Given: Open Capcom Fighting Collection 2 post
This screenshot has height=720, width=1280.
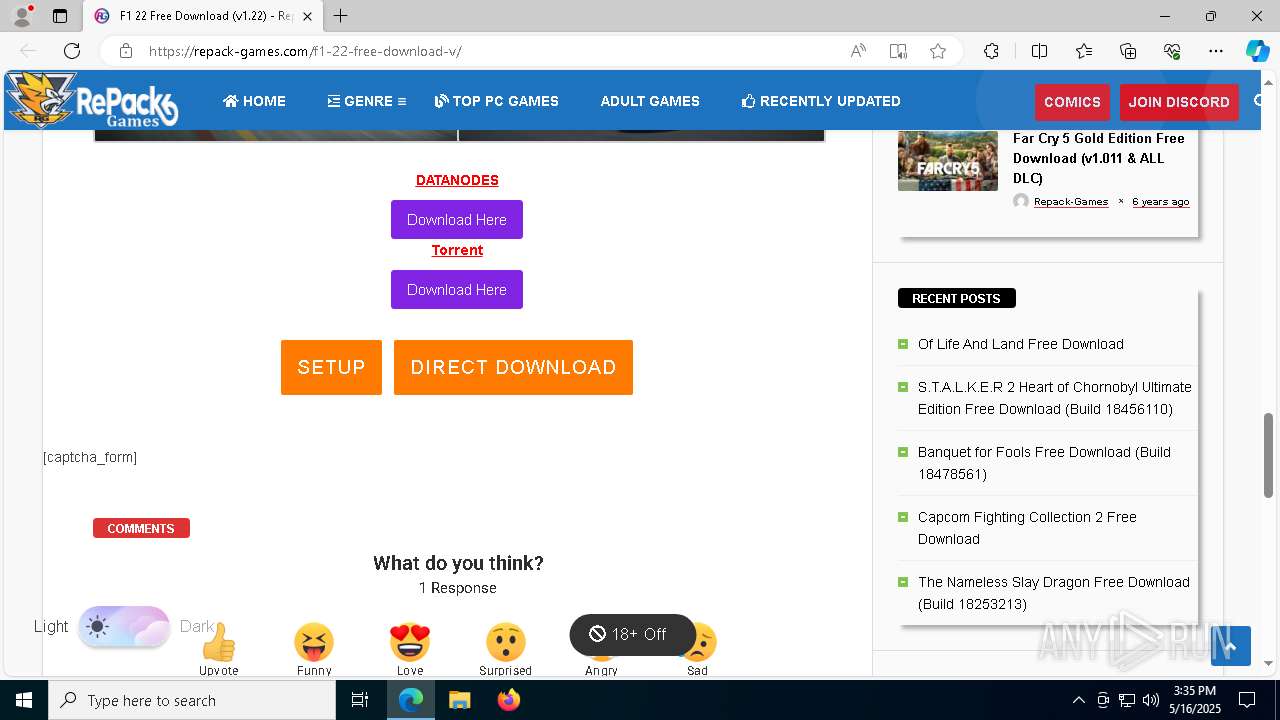Looking at the screenshot, I should coord(1027,528).
